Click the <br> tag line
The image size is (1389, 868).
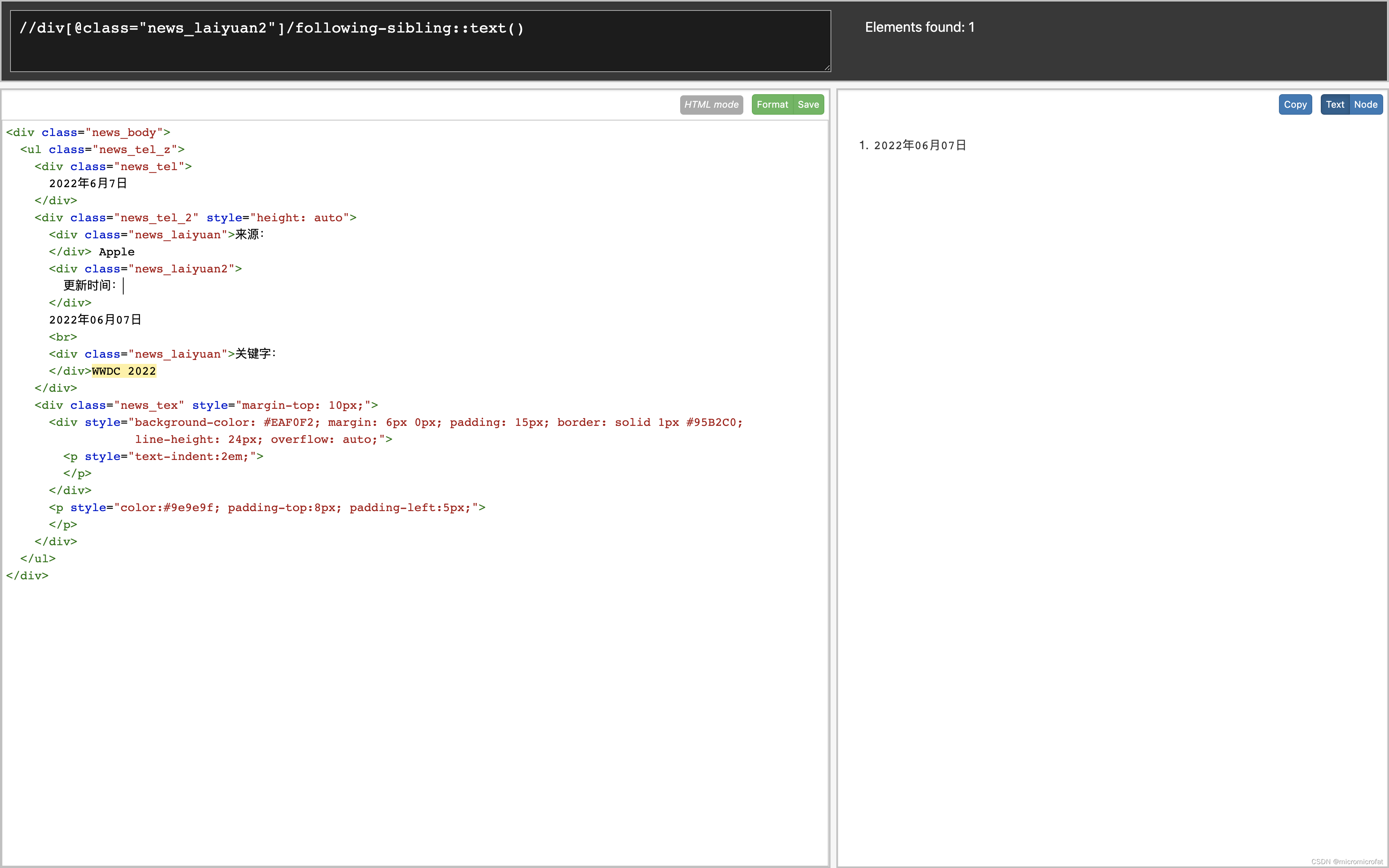63,337
